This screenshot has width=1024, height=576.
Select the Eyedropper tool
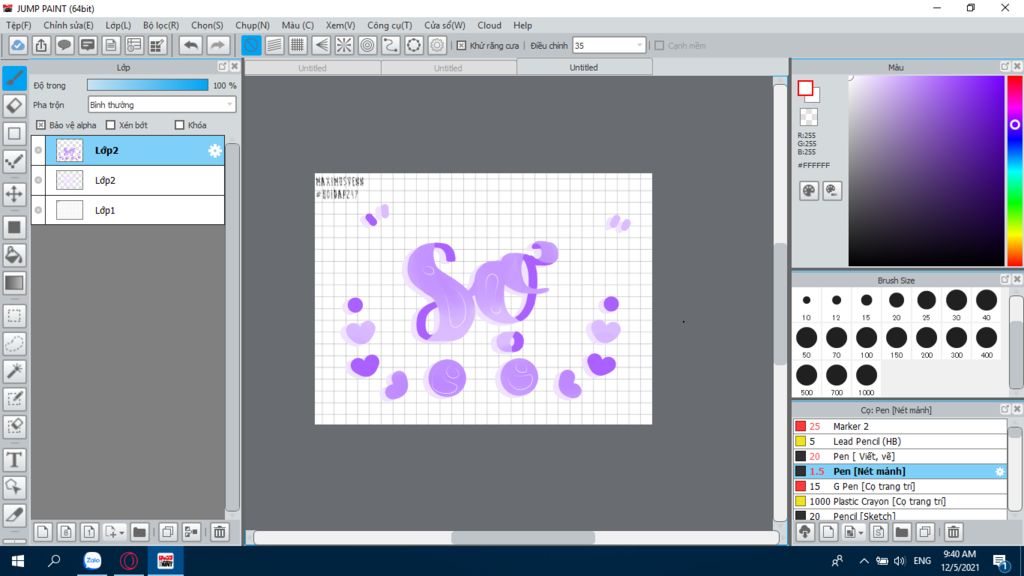[x=14, y=515]
